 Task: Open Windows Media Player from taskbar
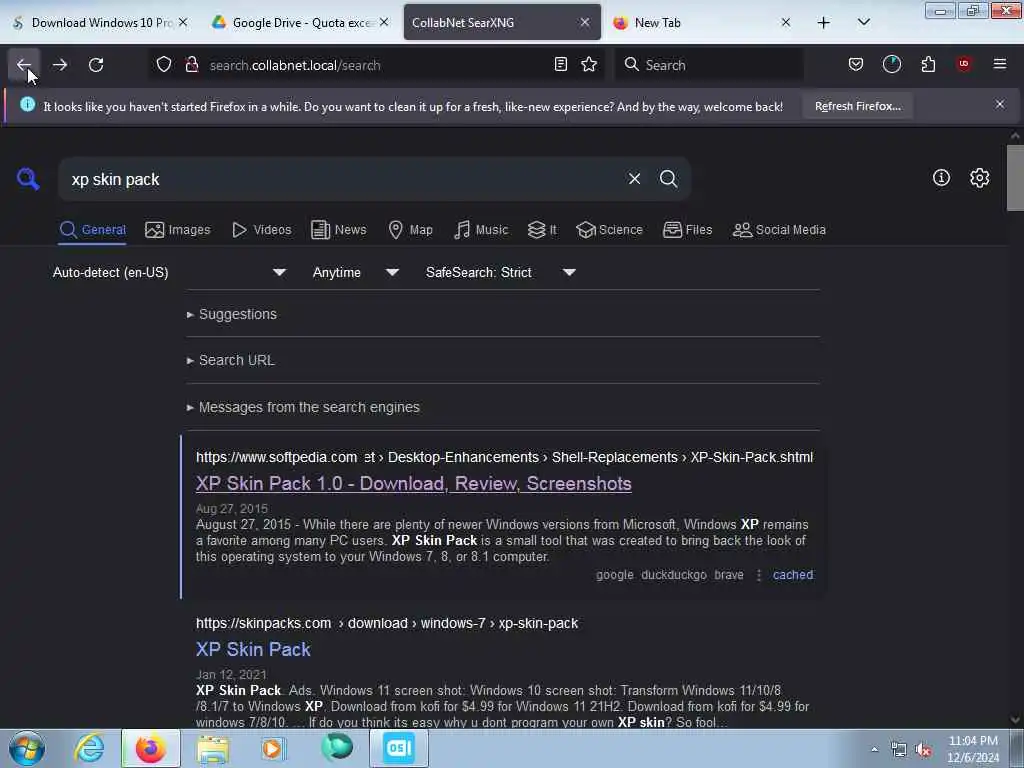[x=273, y=748]
